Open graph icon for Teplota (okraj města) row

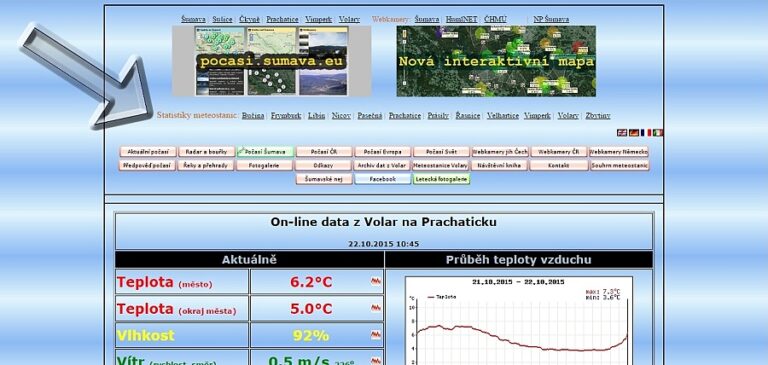376,308
